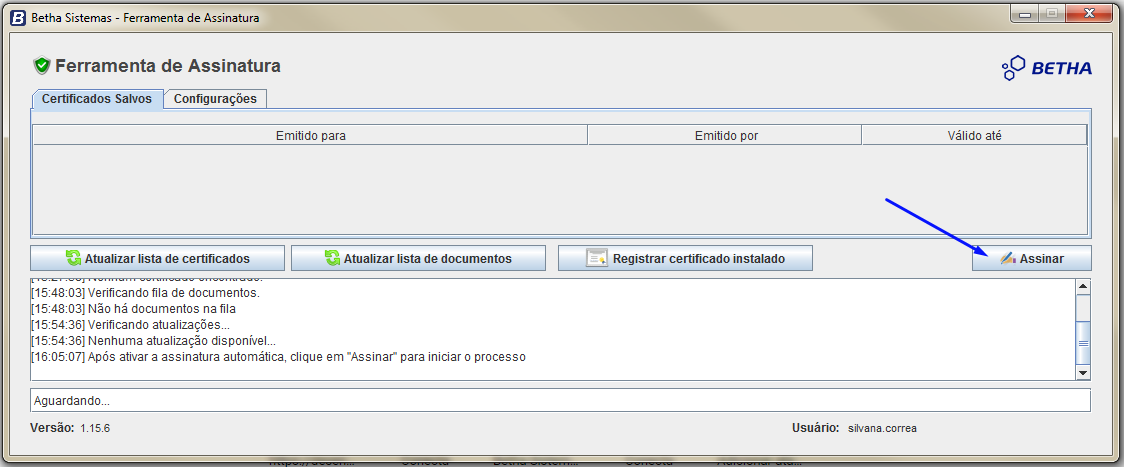
Task: Click the log scrollbar thumb
Action: (x=1083, y=343)
